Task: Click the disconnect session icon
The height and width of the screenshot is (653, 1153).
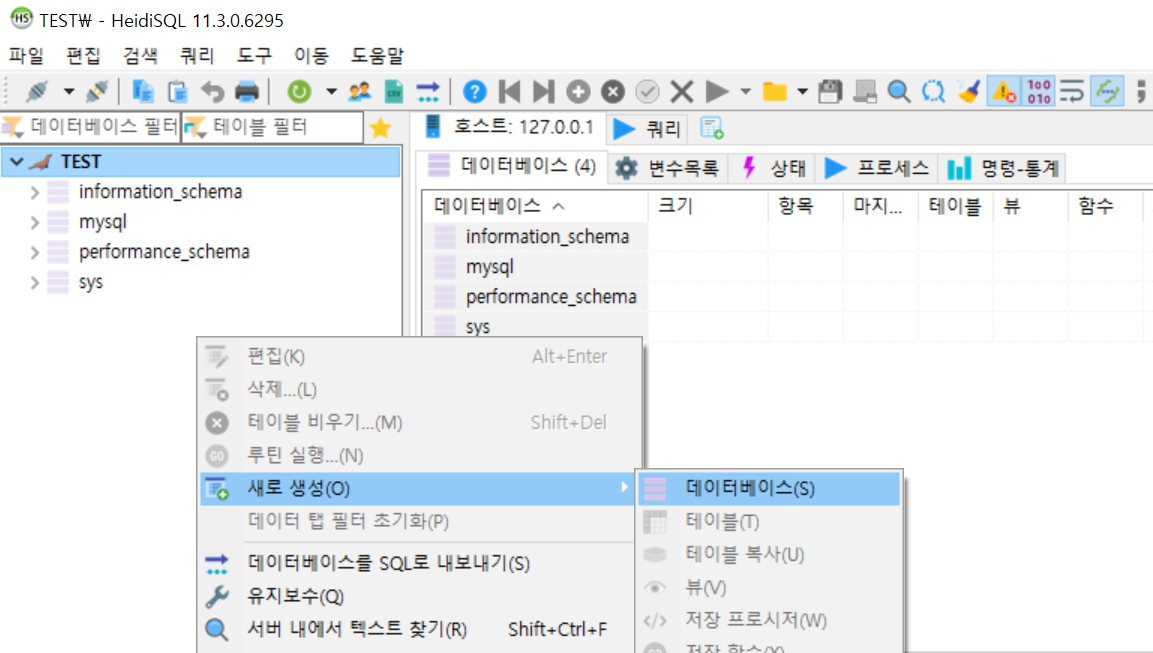Action: tap(97, 92)
